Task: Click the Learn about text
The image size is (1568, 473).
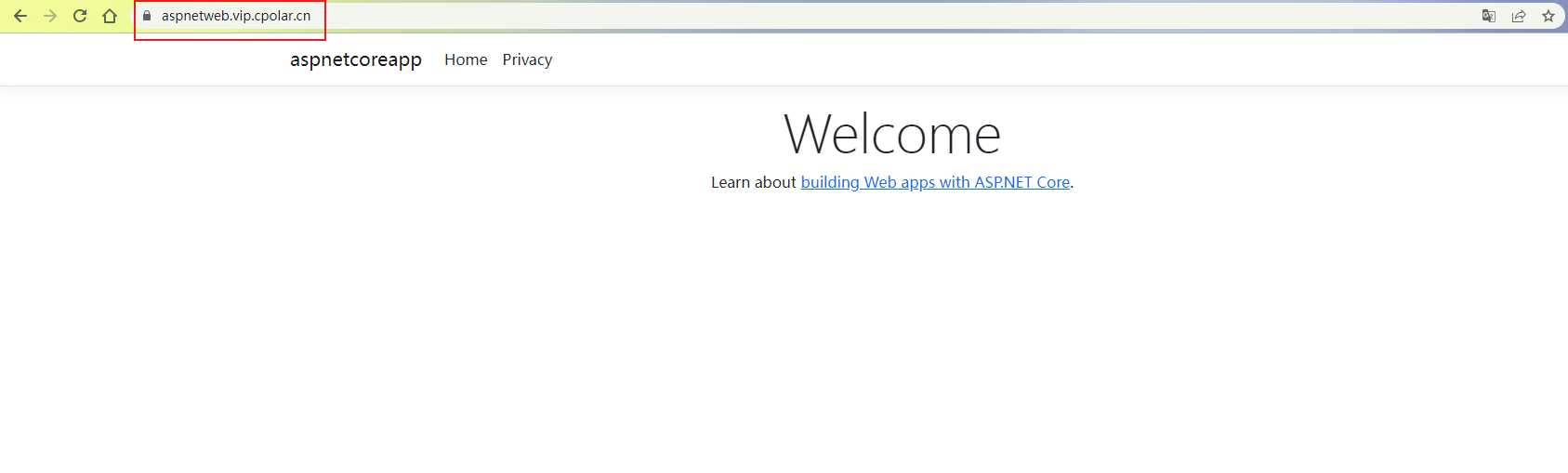Action: 754,182
